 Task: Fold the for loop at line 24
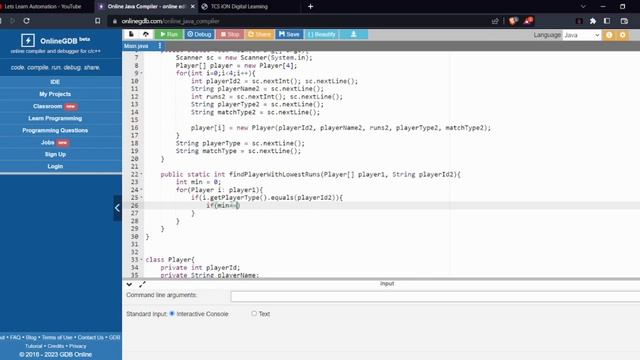(142, 190)
